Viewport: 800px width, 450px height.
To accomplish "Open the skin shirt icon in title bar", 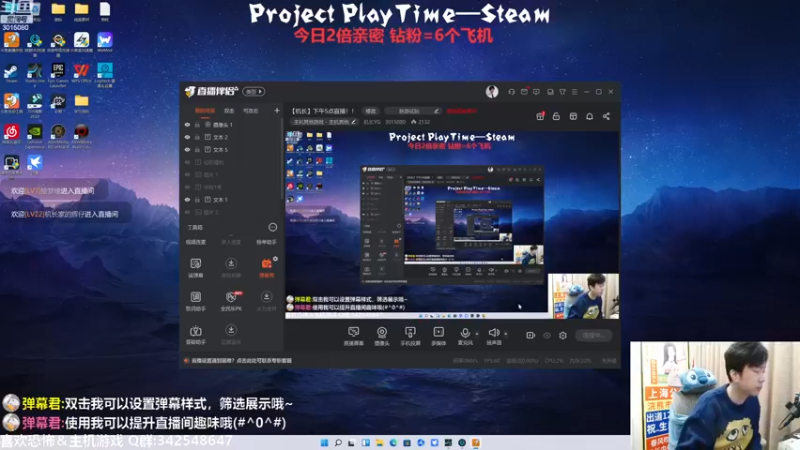I will click(562, 92).
